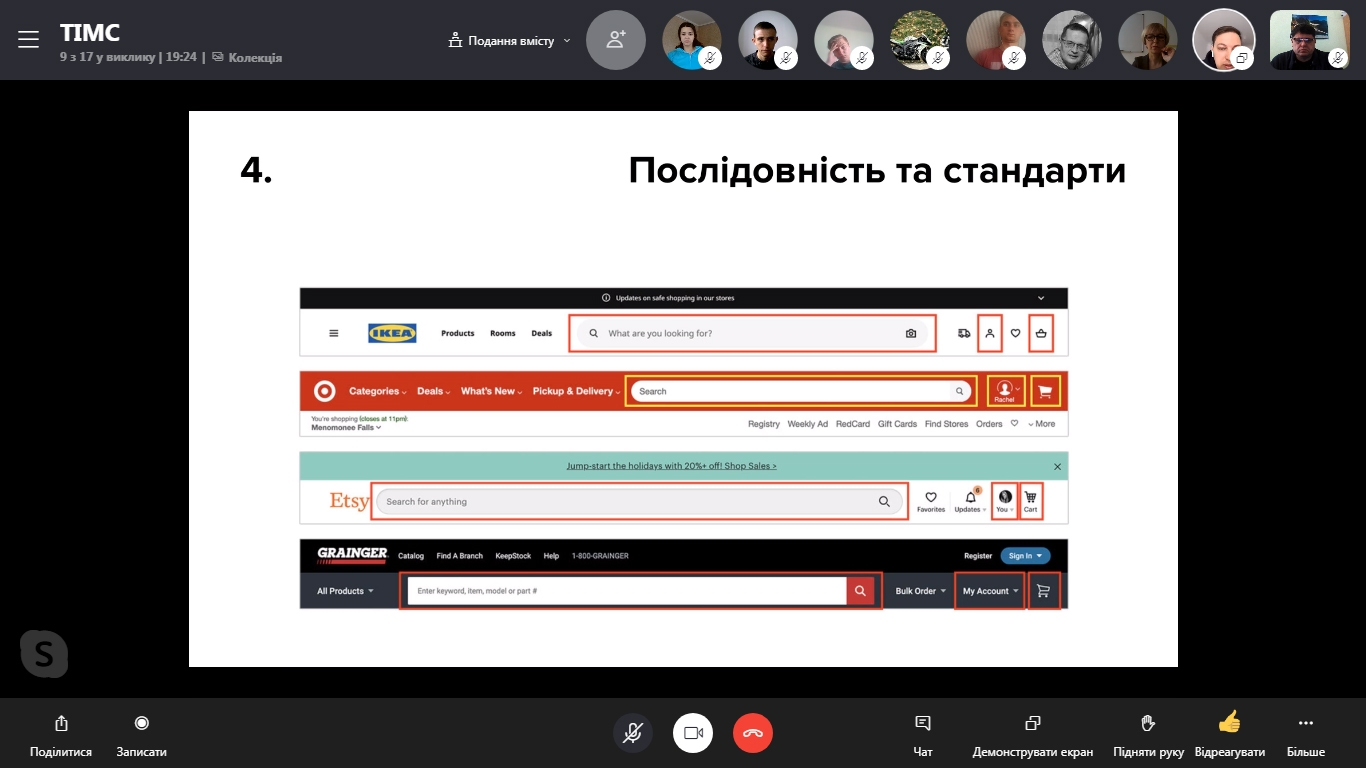Click the IKEA delivery truck icon

963,333
